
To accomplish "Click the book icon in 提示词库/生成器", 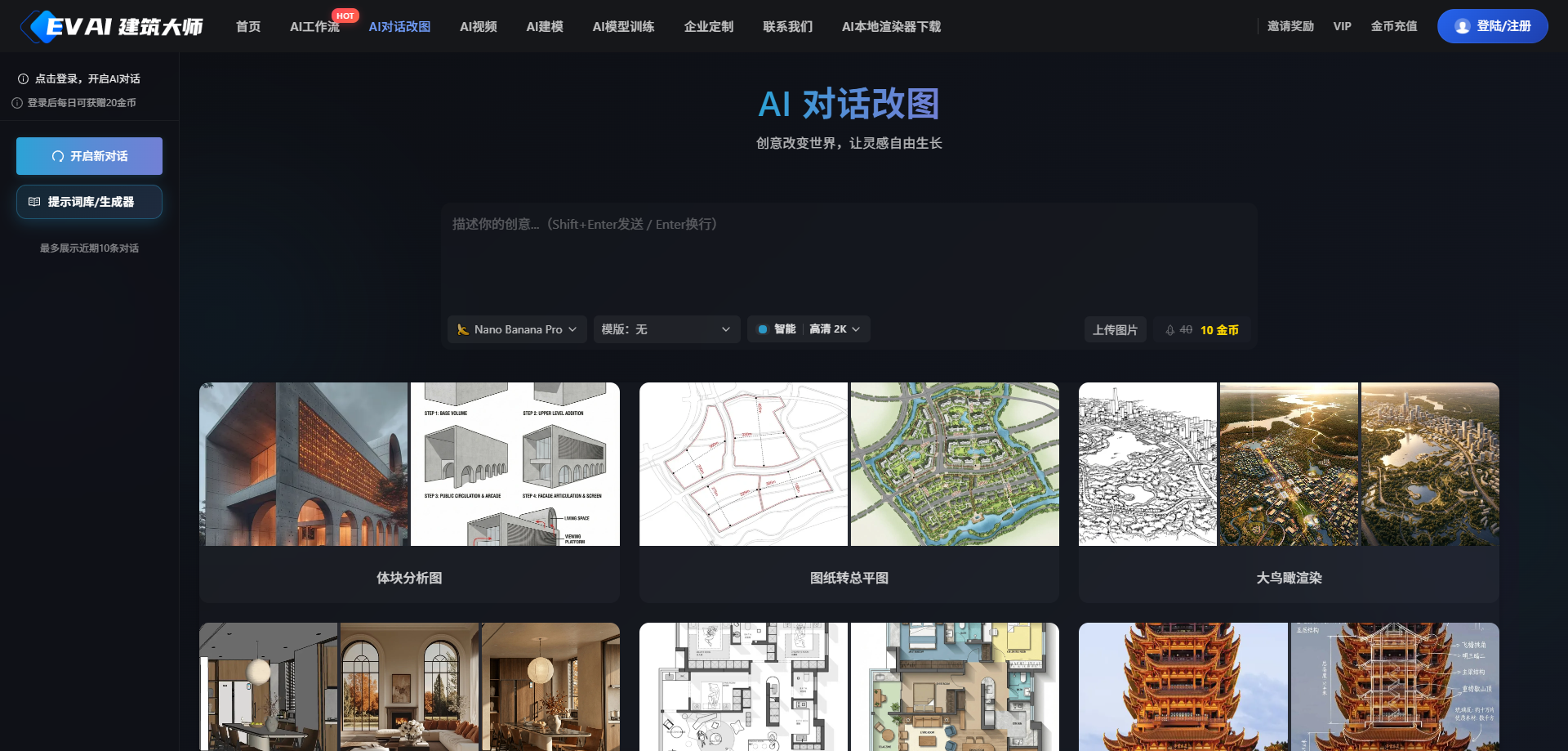I will [34, 202].
